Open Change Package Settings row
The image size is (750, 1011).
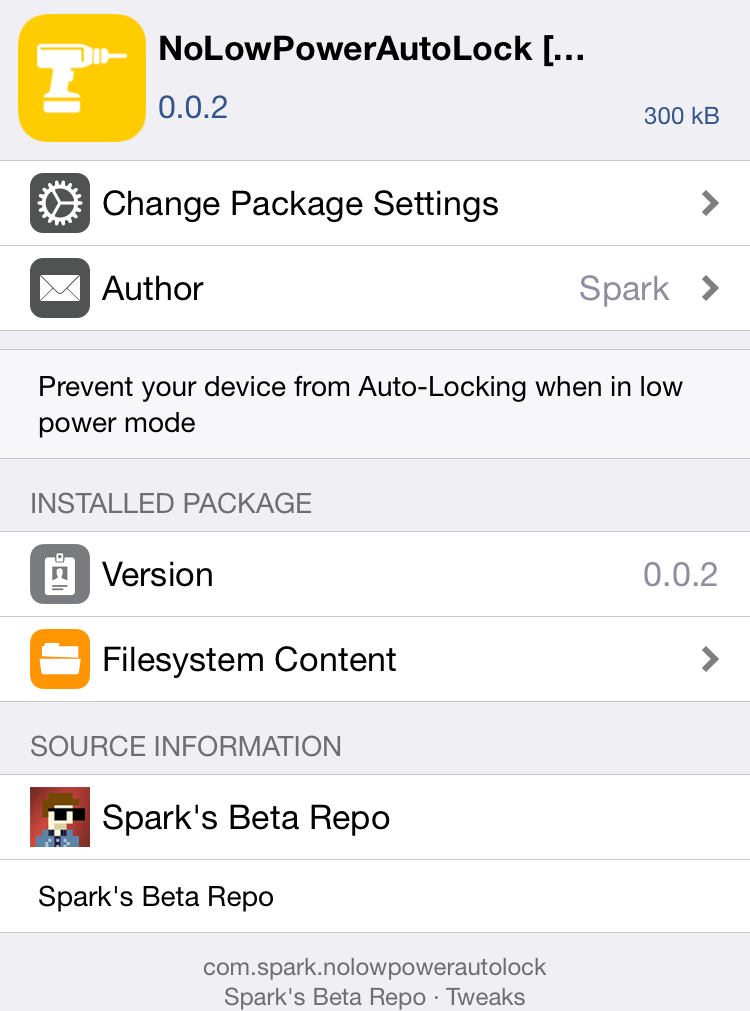point(300,203)
